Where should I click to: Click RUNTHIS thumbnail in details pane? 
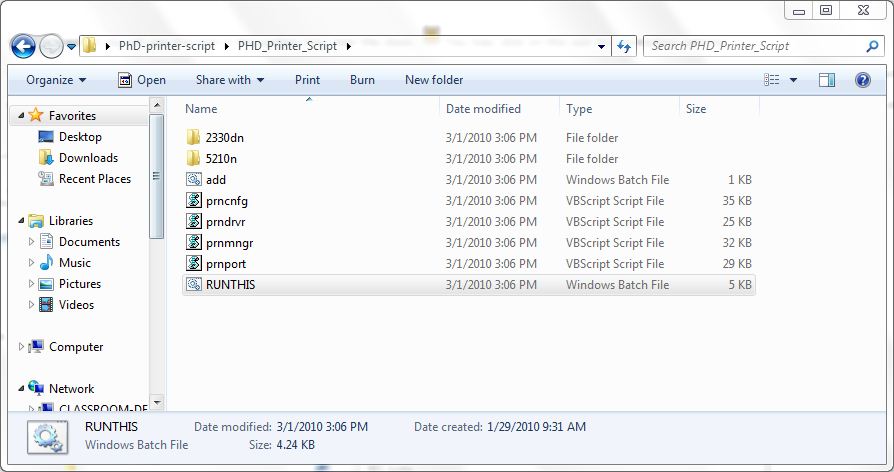tap(47, 437)
